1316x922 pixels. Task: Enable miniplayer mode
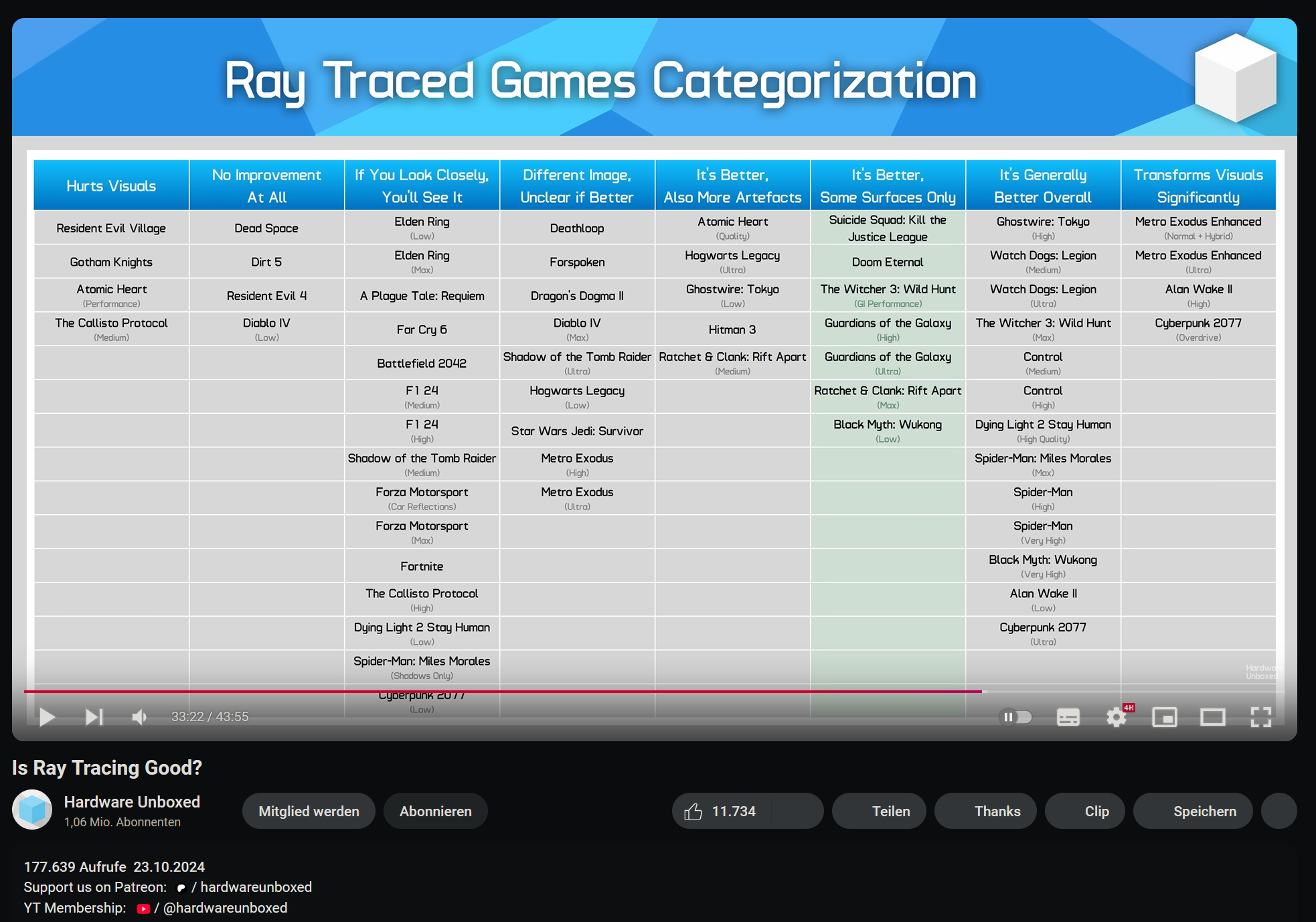point(1164,717)
